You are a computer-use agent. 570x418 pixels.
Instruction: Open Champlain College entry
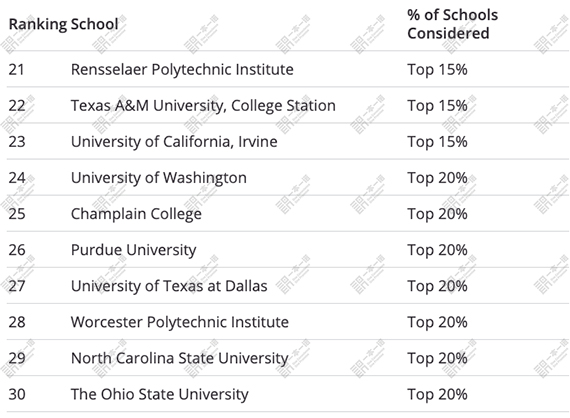[x=136, y=214]
